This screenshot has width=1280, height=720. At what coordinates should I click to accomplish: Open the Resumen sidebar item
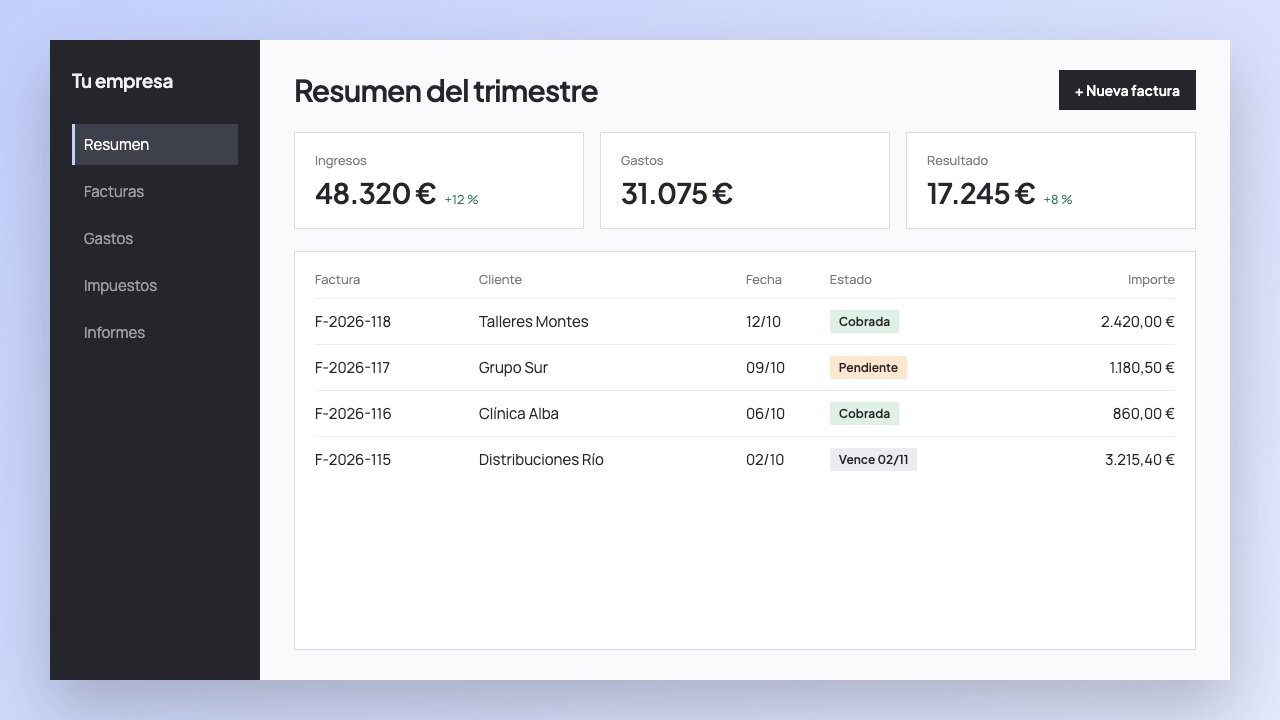click(x=155, y=144)
